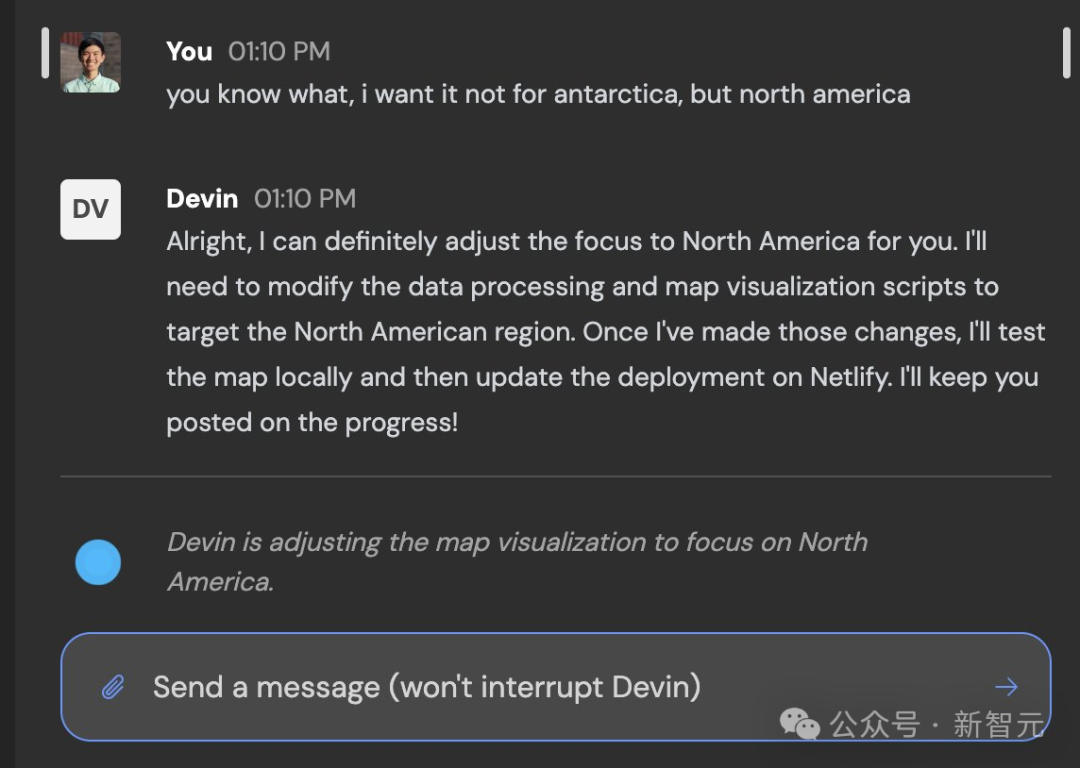Click the DV avatar for Devin
Image resolution: width=1080 pixels, height=768 pixels.
[x=90, y=209]
